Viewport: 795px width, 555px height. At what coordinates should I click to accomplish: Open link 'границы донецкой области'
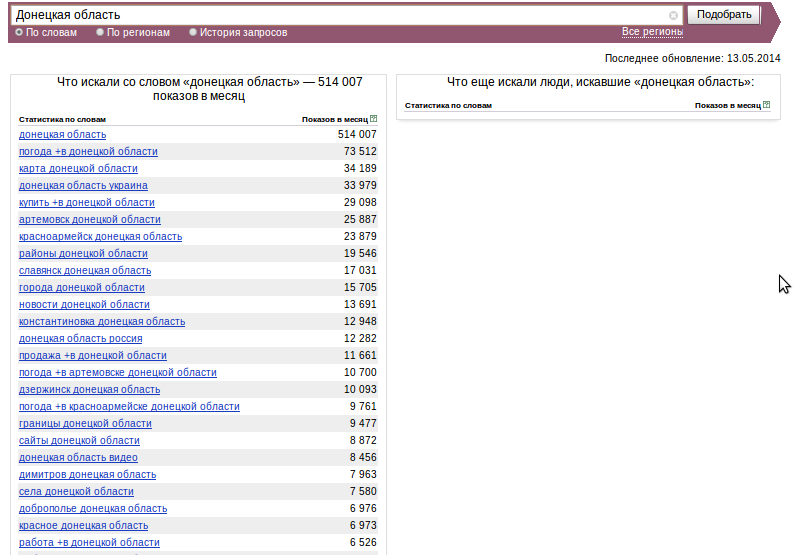pyautogui.click(x=85, y=423)
